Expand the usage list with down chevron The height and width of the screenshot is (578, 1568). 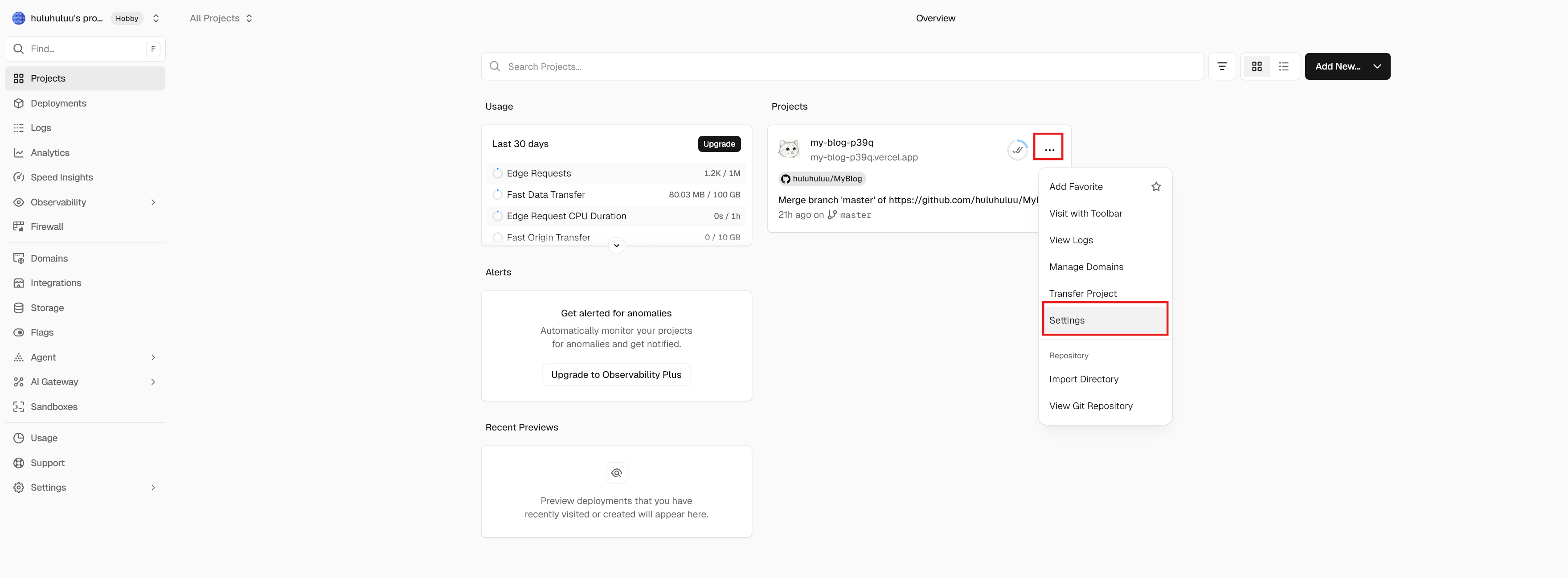[616, 246]
